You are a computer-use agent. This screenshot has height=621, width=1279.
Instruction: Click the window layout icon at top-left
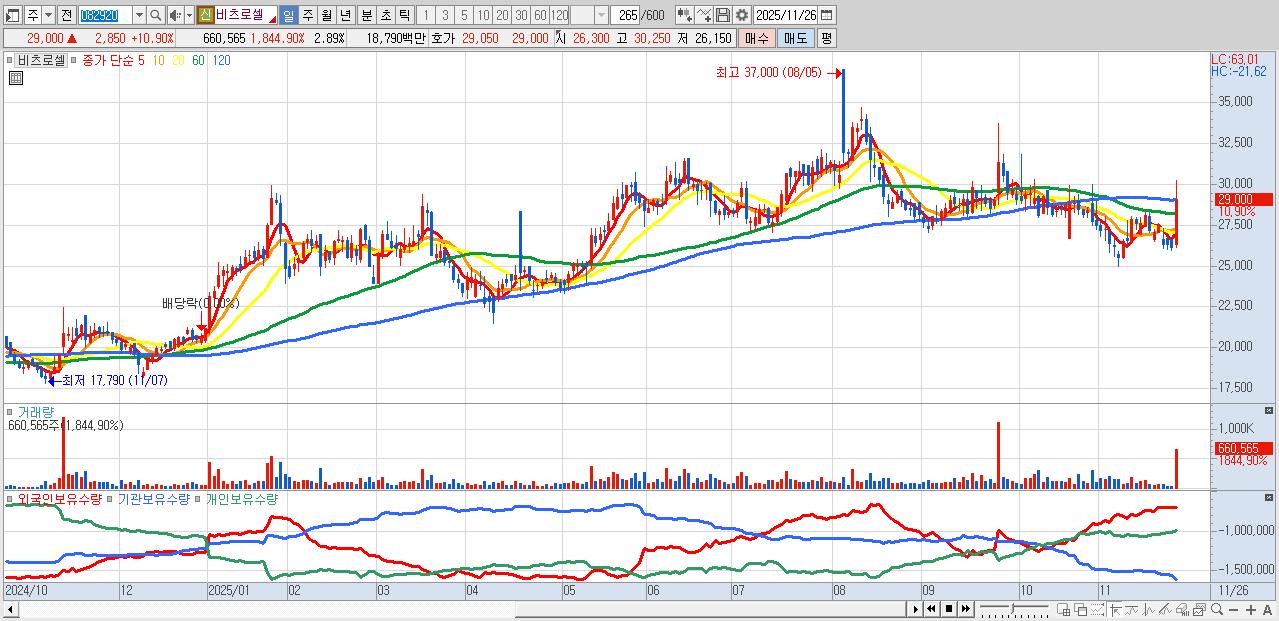[12, 15]
